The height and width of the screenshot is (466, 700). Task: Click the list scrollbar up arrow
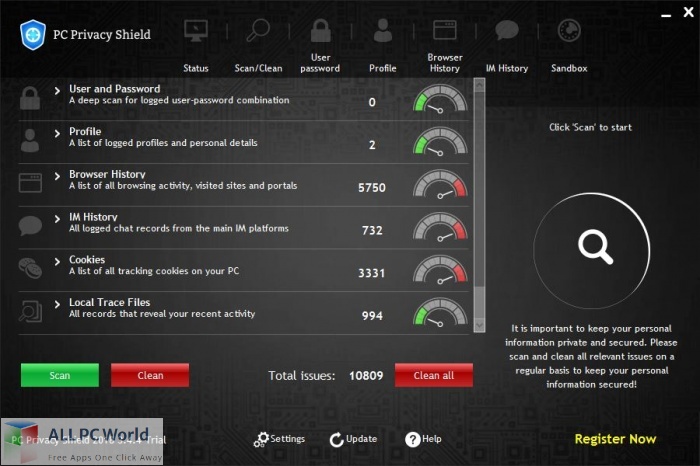point(479,85)
